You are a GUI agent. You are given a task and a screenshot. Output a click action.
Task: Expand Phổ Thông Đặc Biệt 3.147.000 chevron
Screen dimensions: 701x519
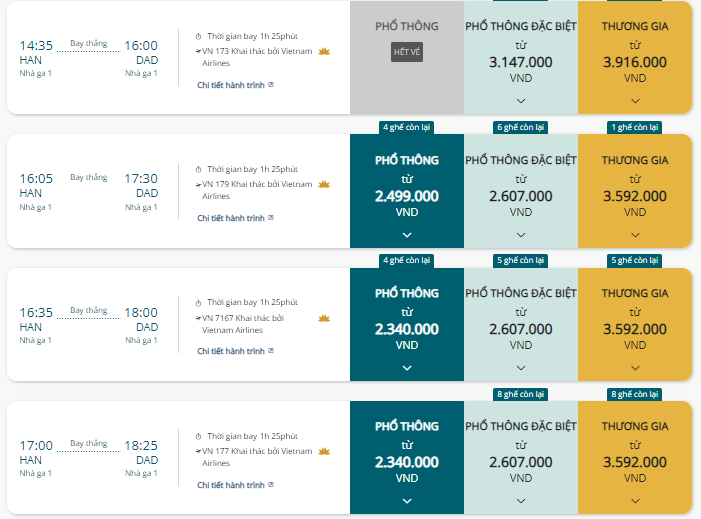coord(521,101)
